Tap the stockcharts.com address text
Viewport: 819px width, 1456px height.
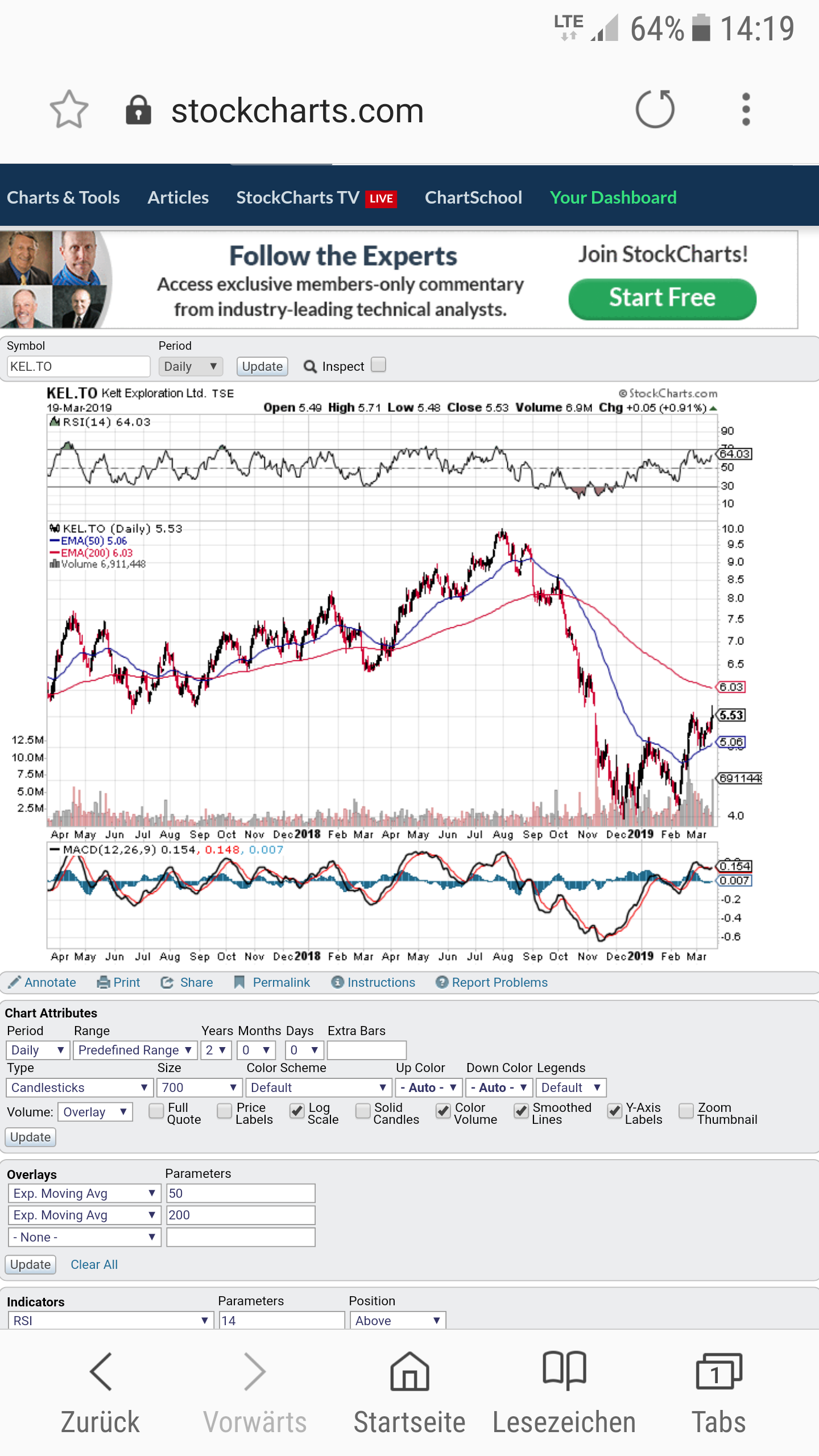(297, 110)
